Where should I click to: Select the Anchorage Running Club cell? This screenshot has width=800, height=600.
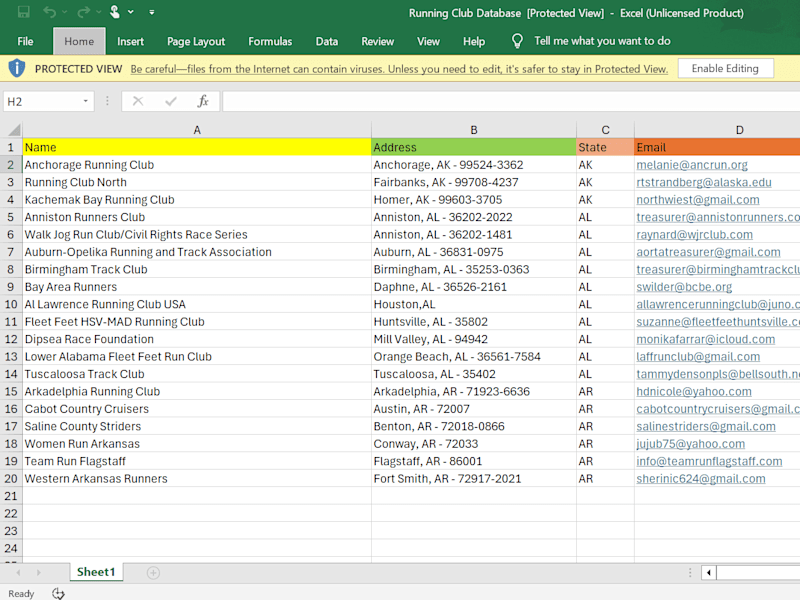click(x=197, y=165)
